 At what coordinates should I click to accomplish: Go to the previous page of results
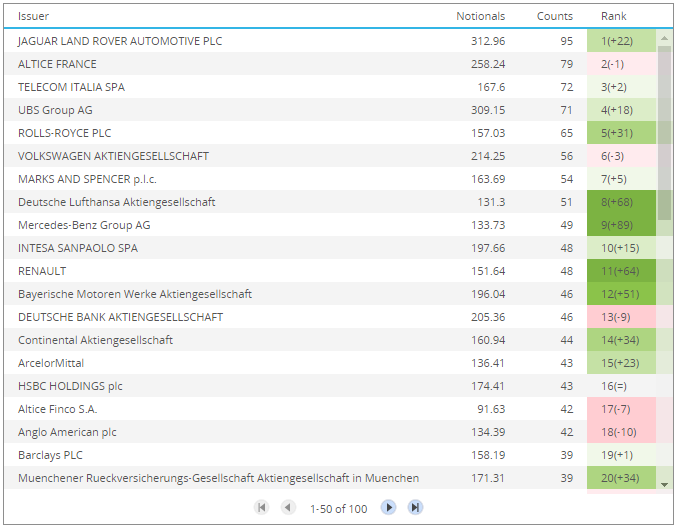coord(288,507)
